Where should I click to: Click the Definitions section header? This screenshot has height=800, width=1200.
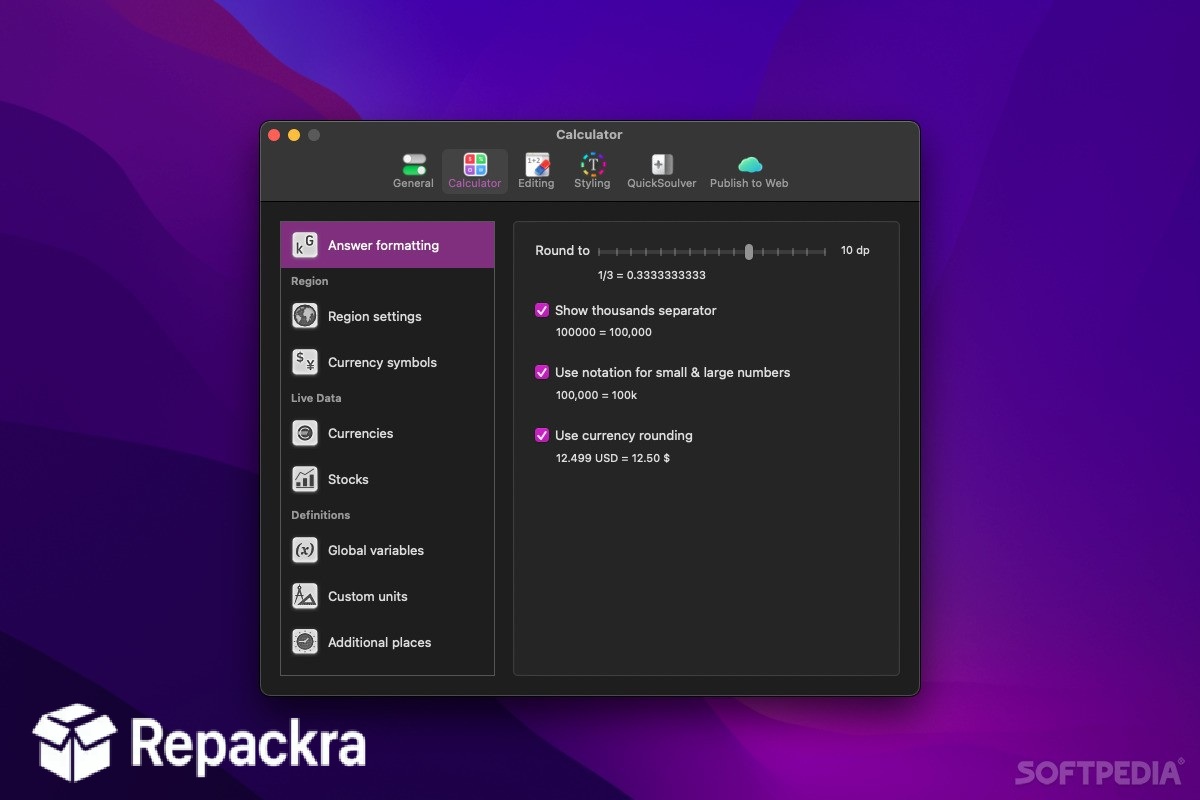pyautogui.click(x=321, y=515)
